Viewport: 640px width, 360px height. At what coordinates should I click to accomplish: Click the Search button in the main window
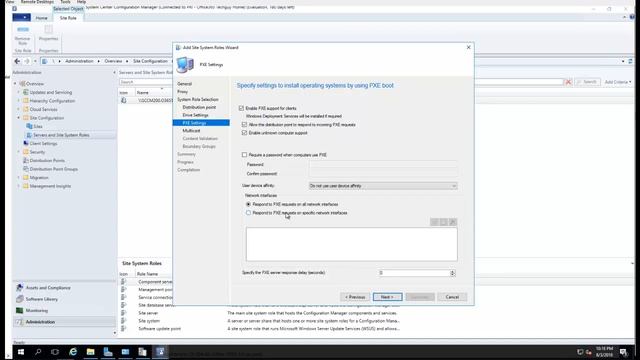click(x=588, y=82)
